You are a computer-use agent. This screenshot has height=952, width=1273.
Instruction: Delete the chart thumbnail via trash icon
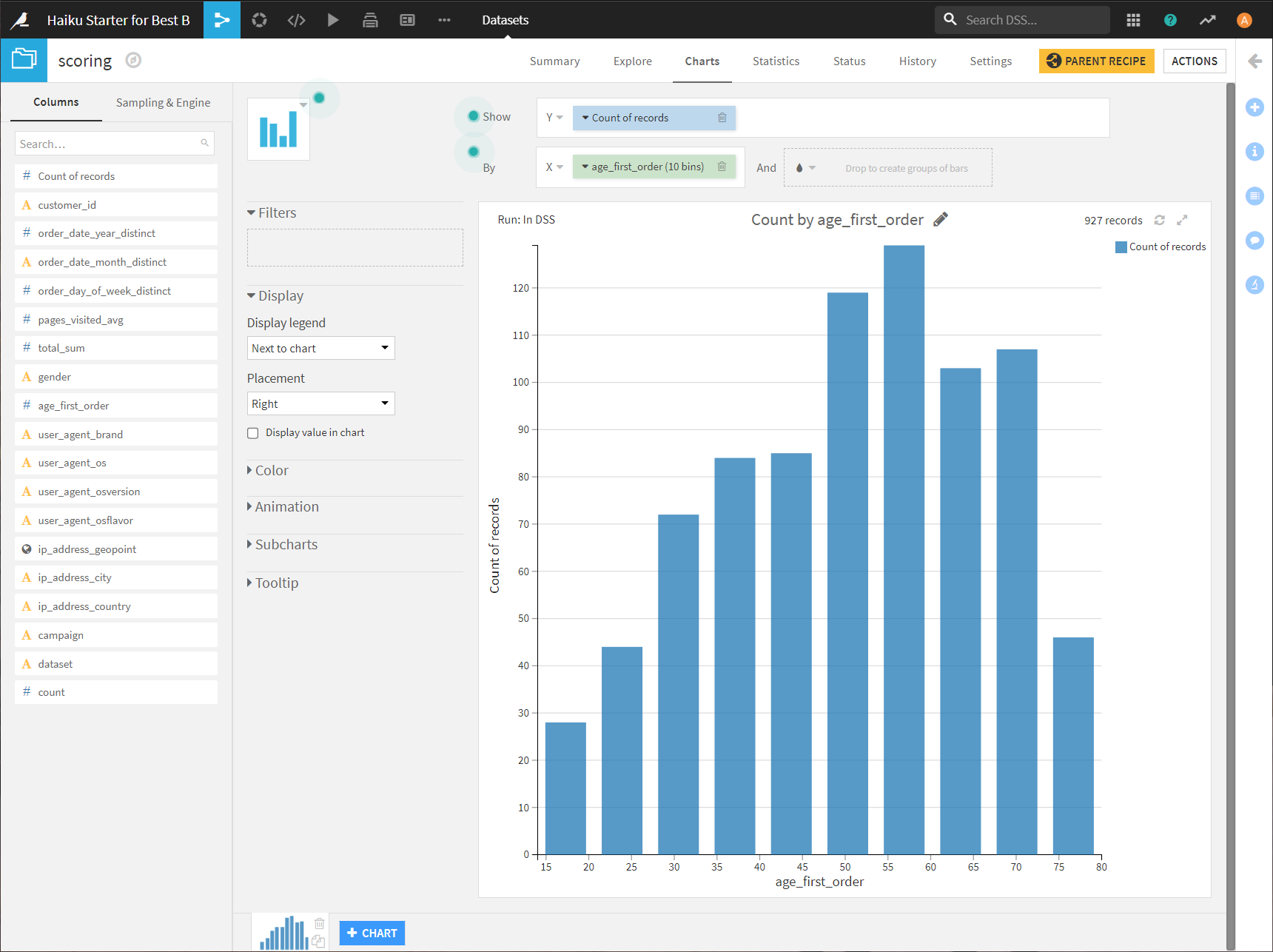(x=320, y=923)
